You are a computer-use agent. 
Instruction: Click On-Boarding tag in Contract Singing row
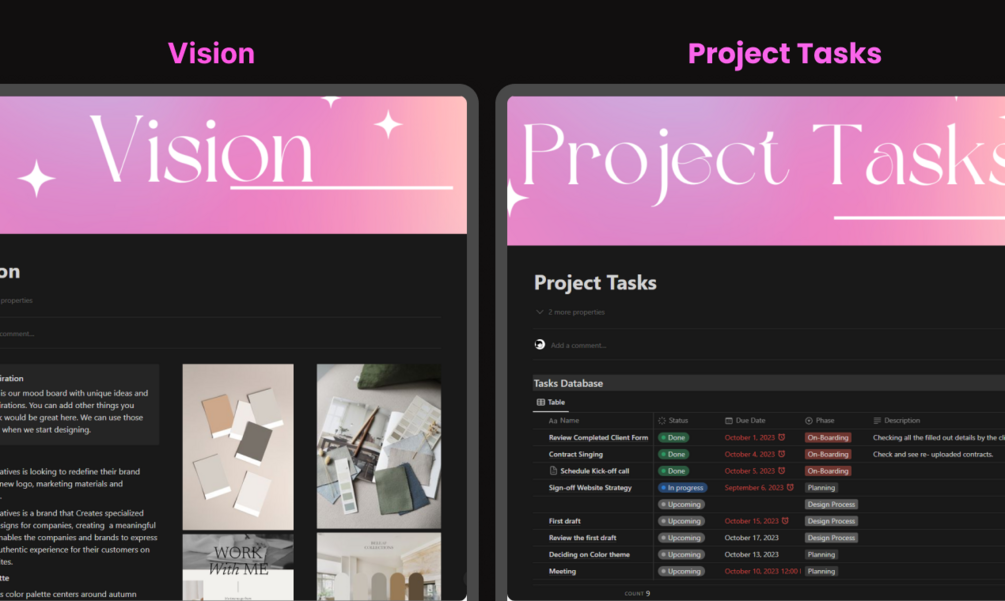[x=828, y=454]
